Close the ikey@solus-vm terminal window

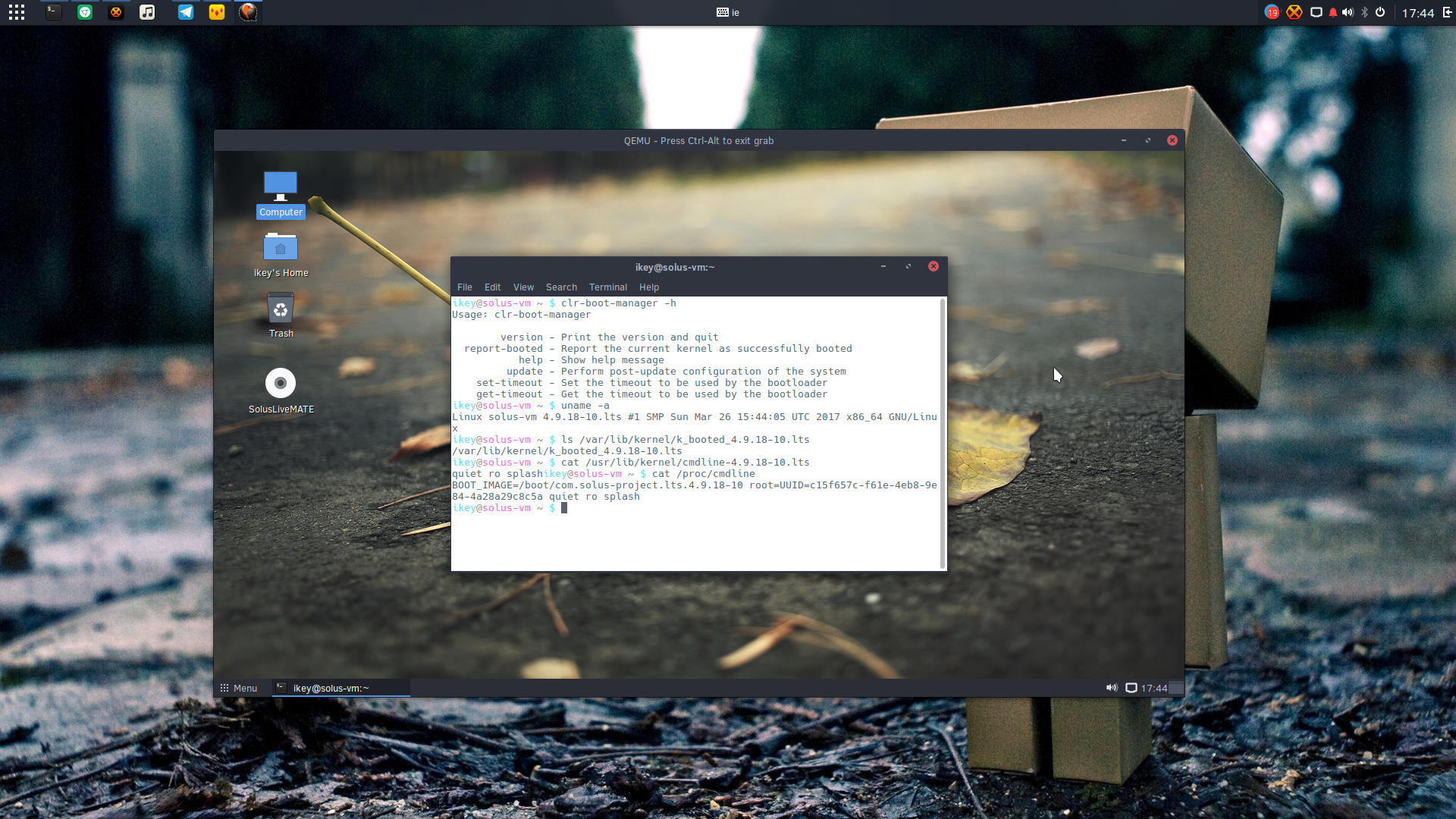(934, 266)
